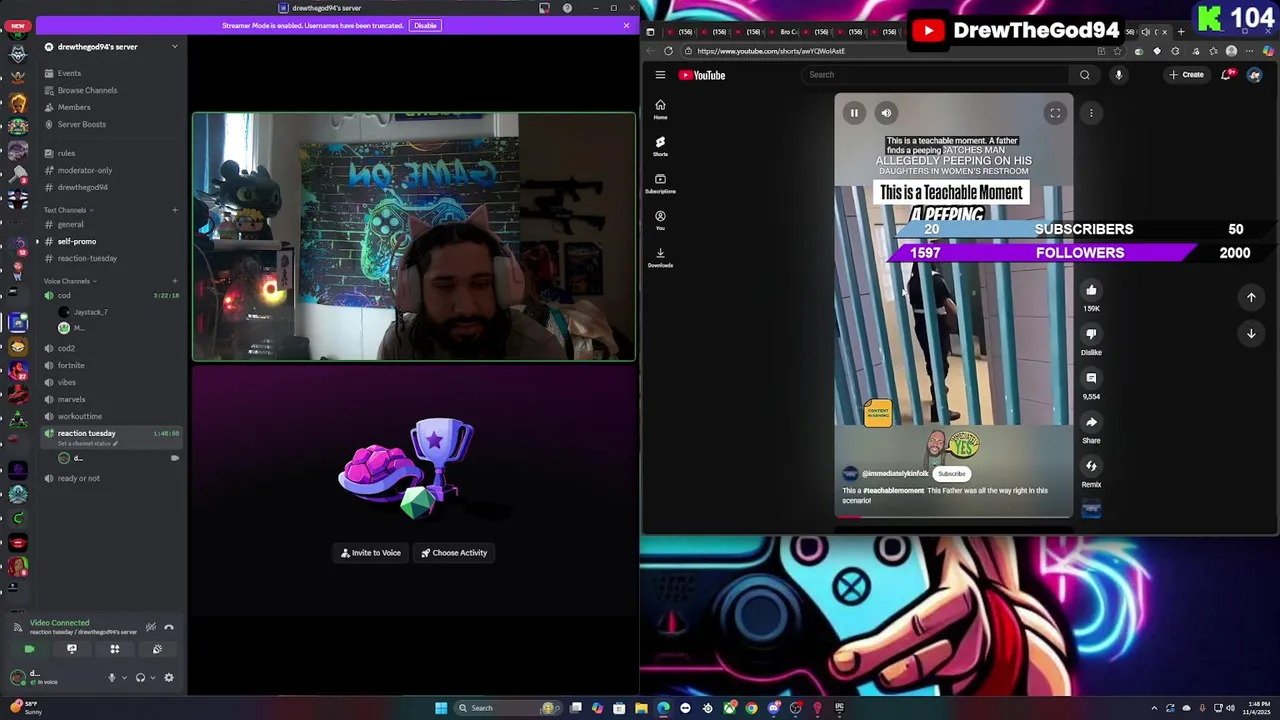Subscribe to the Short's channel
1280x720 pixels.
point(951,474)
